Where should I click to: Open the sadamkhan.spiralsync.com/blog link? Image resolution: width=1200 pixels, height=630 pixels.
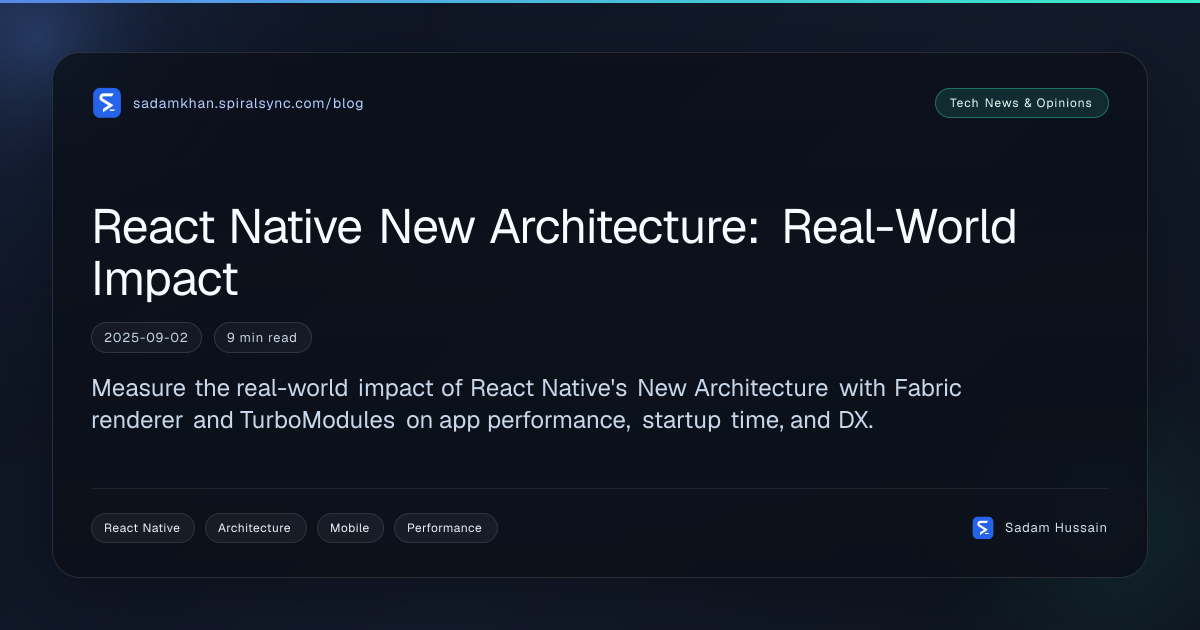coord(248,103)
